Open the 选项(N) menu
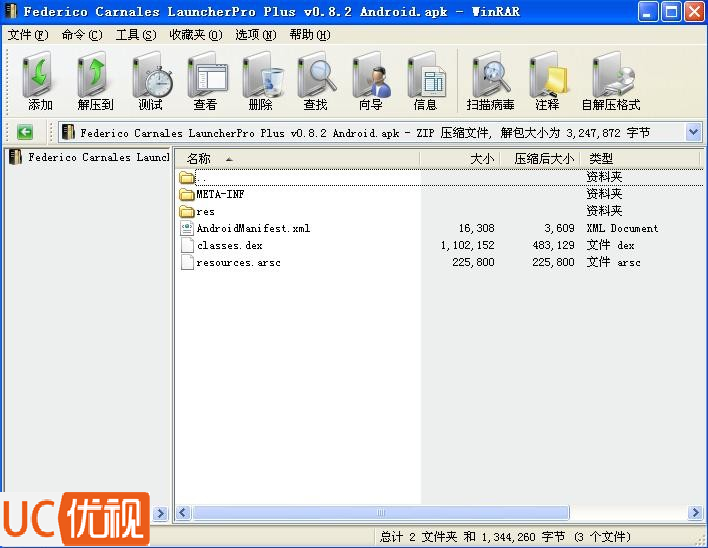This screenshot has width=708, height=548. pyautogui.click(x=256, y=35)
